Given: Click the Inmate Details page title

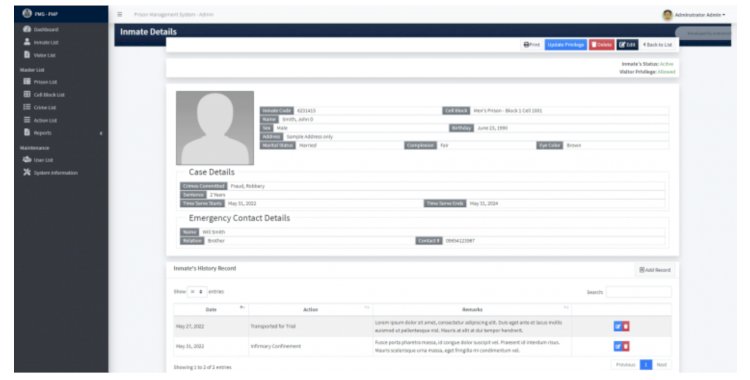Looking at the screenshot, I should pos(148,32).
